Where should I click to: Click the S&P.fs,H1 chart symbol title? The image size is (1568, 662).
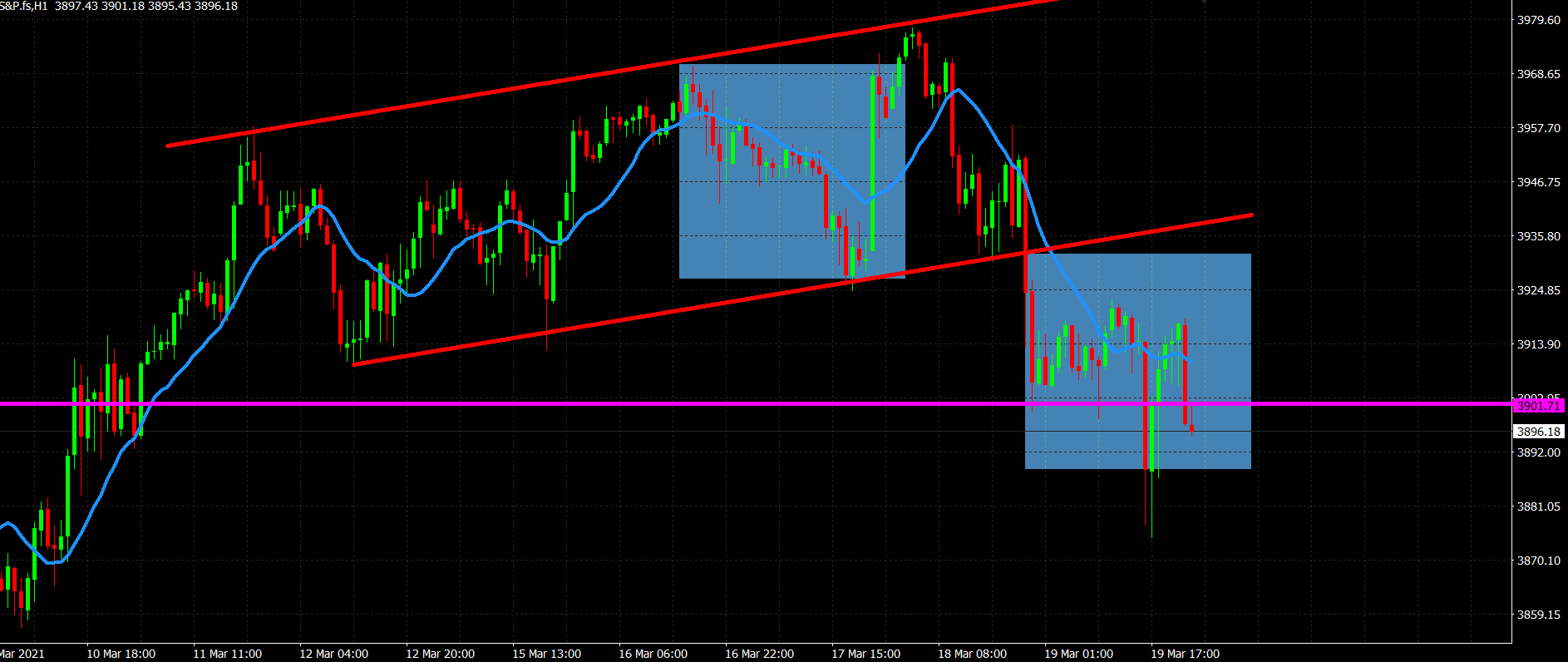pos(25,6)
